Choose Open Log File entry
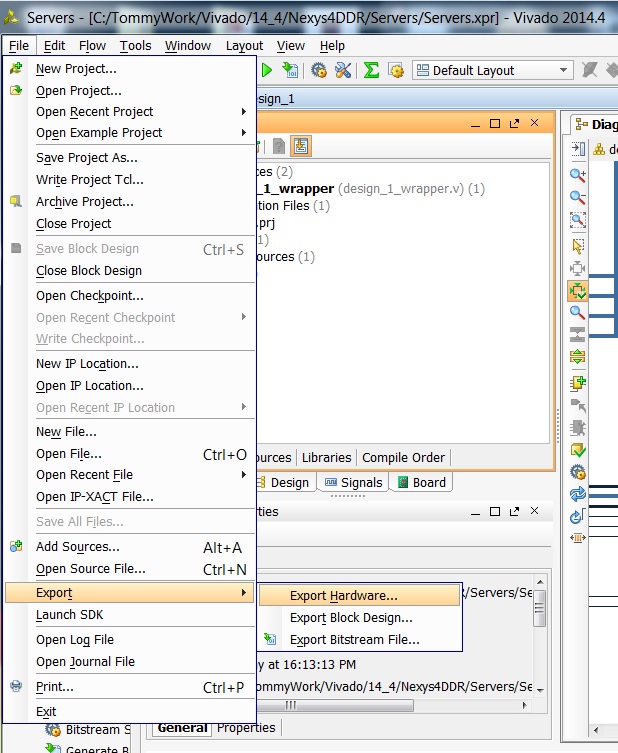618x753 pixels. (130, 640)
